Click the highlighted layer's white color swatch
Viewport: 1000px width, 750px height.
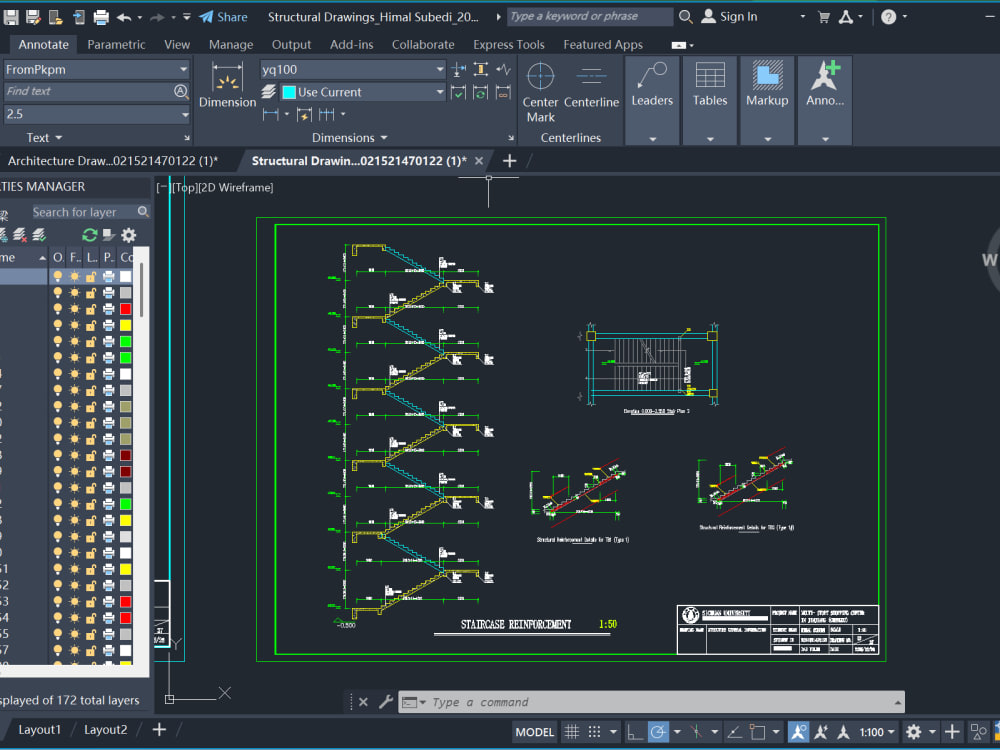(126, 276)
